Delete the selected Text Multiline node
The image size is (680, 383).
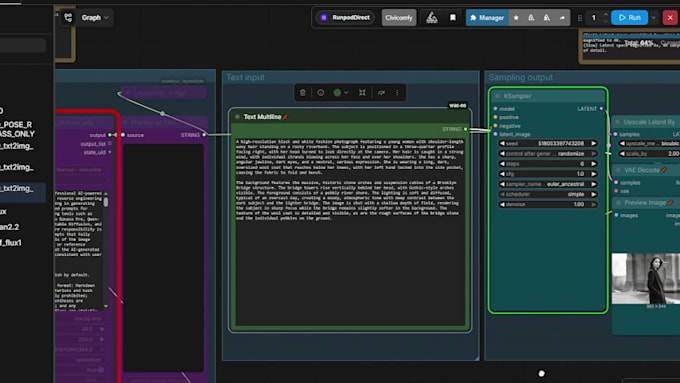pos(303,92)
